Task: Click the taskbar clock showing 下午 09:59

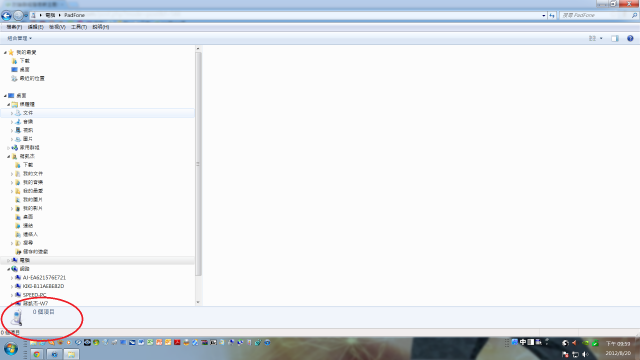Action: point(618,344)
